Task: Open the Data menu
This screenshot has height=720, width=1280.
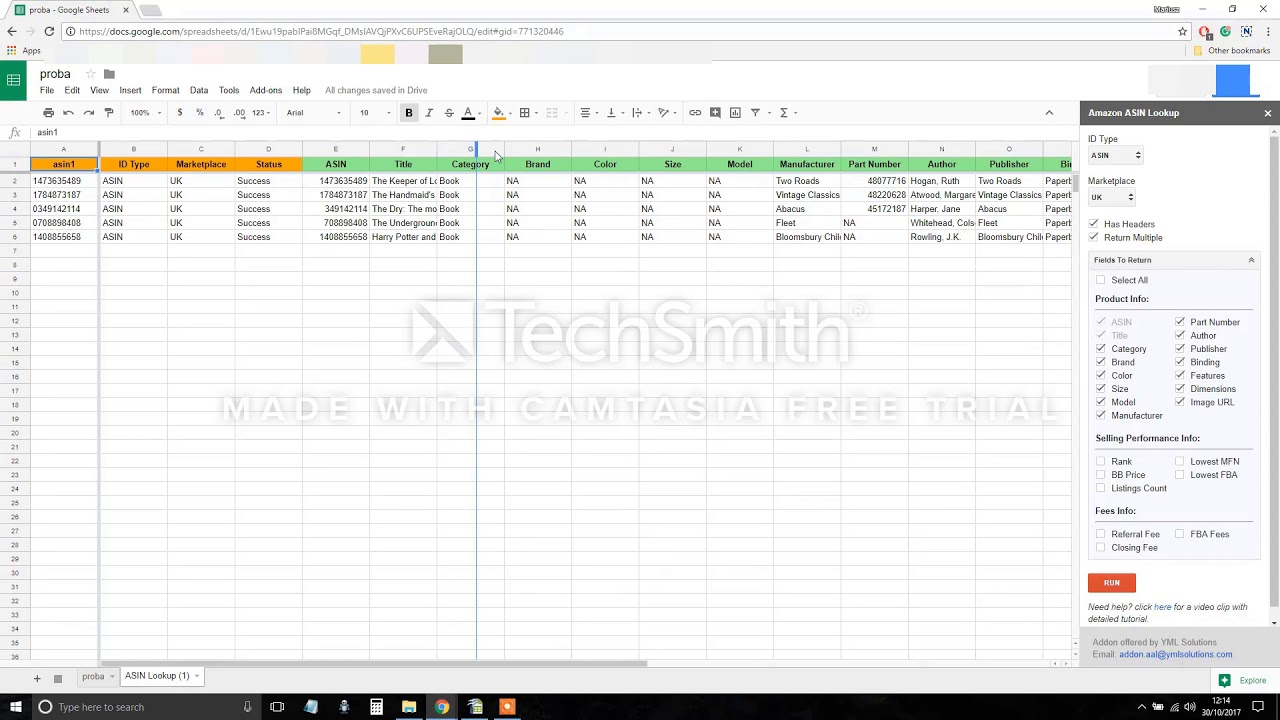Action: [x=199, y=91]
